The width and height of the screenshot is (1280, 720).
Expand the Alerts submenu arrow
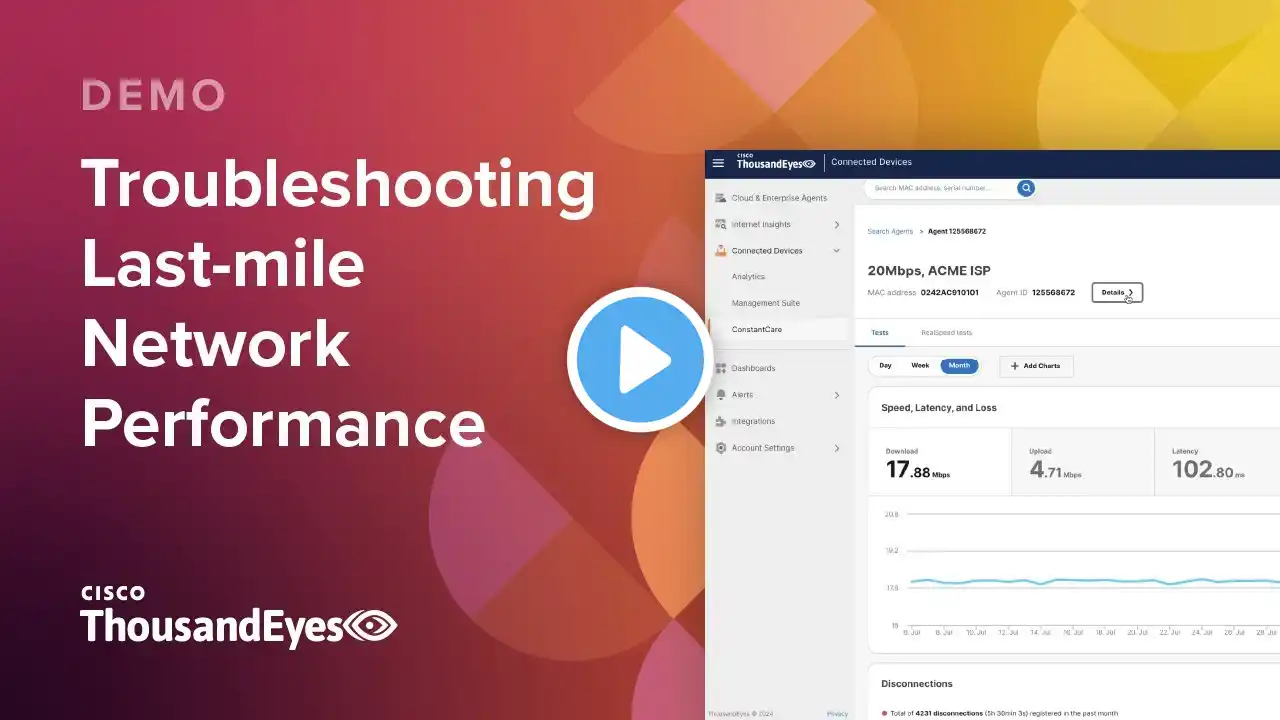tap(837, 395)
